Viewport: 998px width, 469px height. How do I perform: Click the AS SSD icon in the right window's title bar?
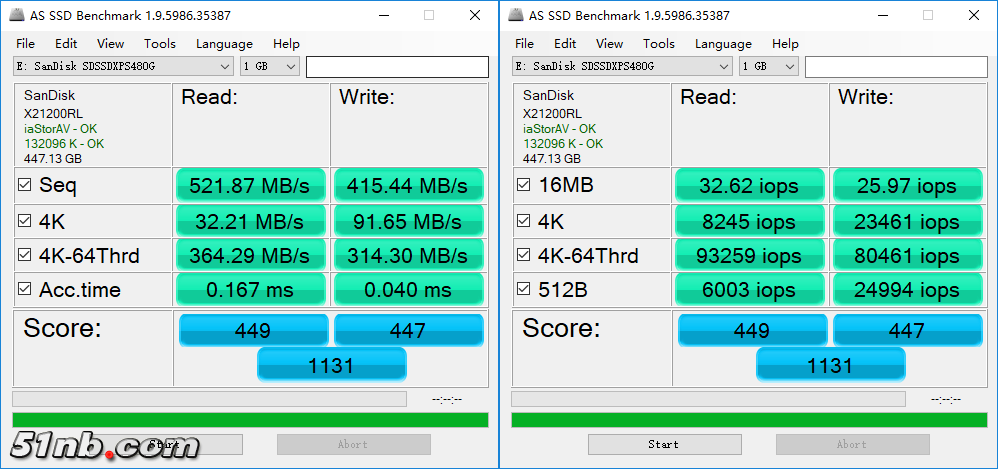[x=515, y=15]
